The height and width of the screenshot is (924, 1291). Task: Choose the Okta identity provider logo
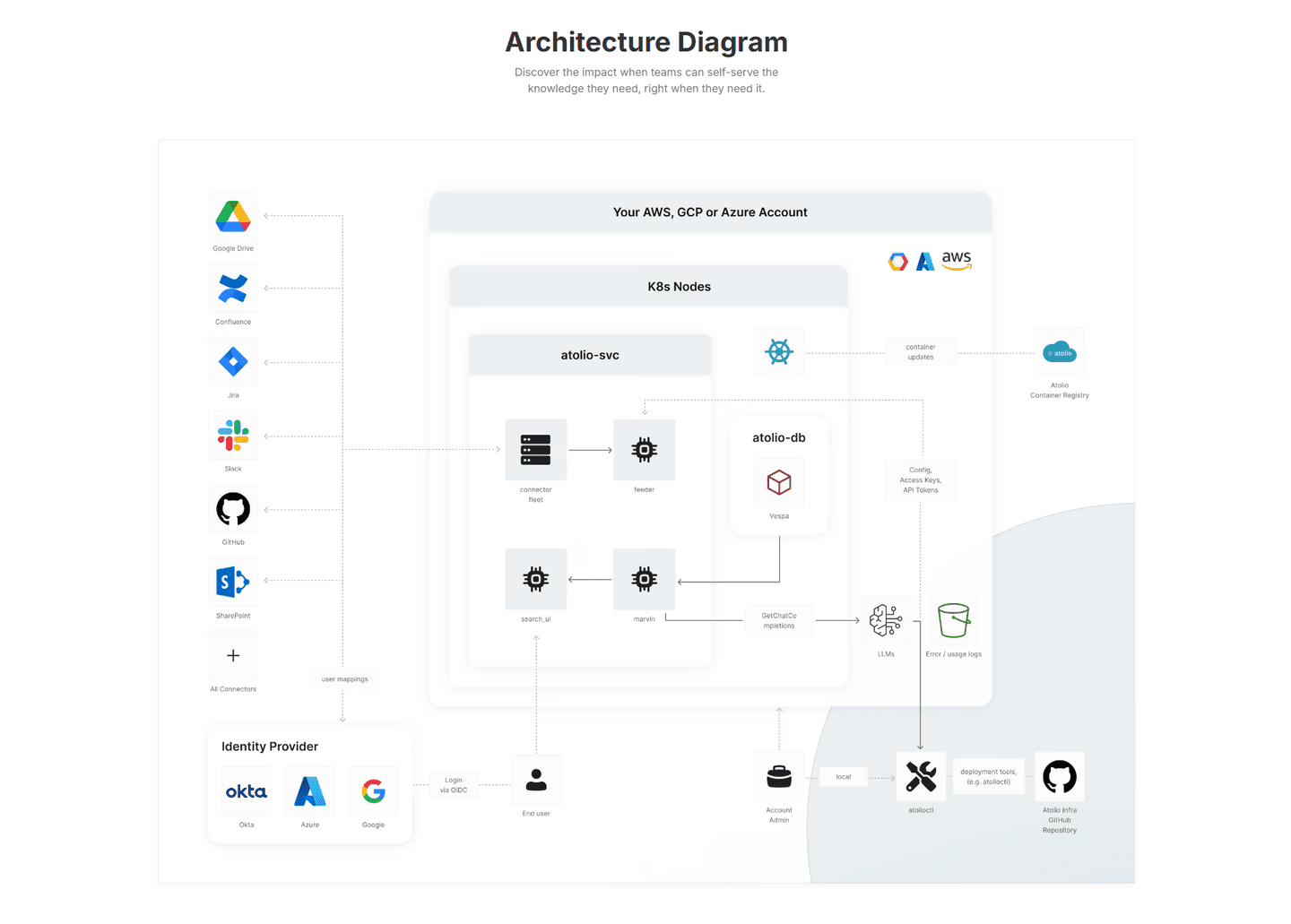point(247,791)
